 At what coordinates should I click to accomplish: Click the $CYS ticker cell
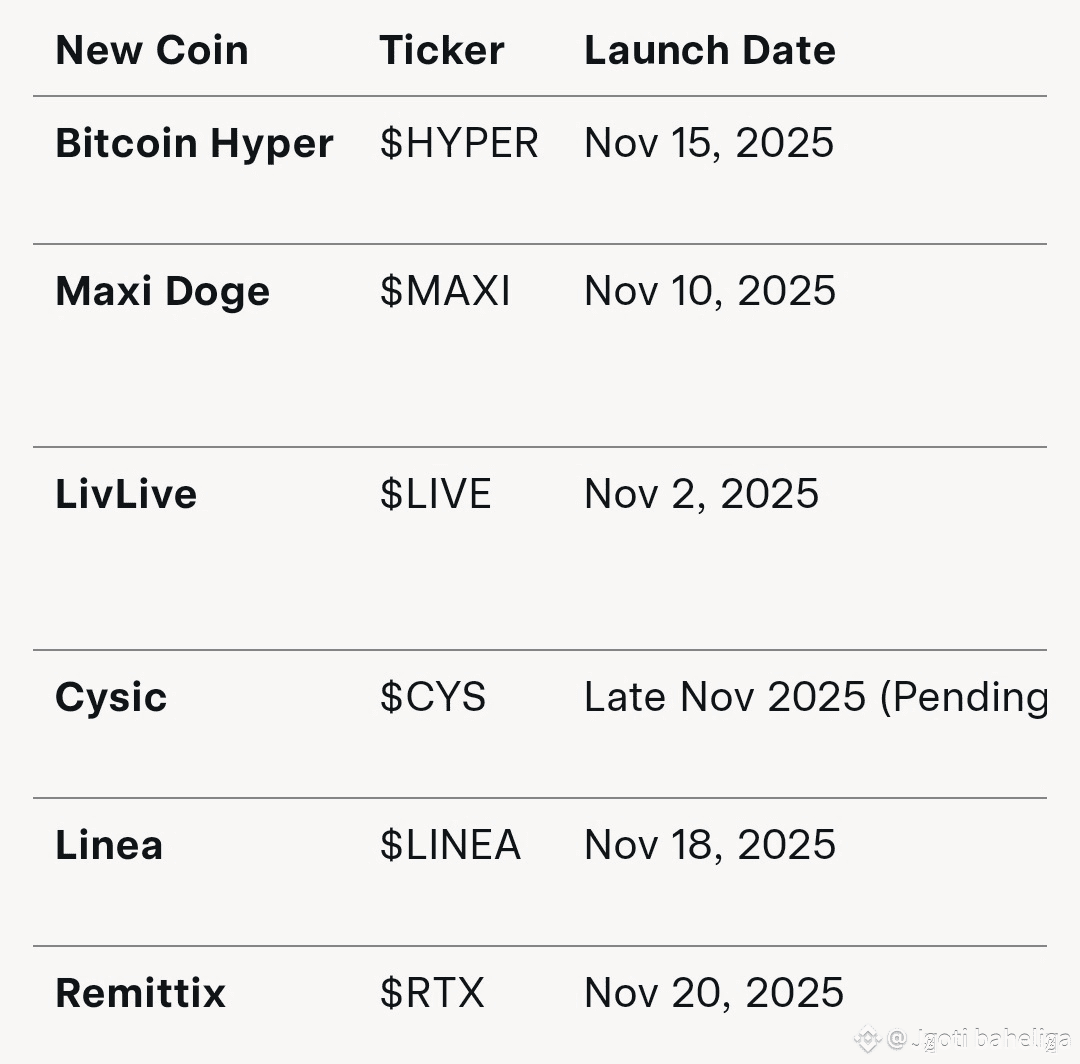pos(432,697)
